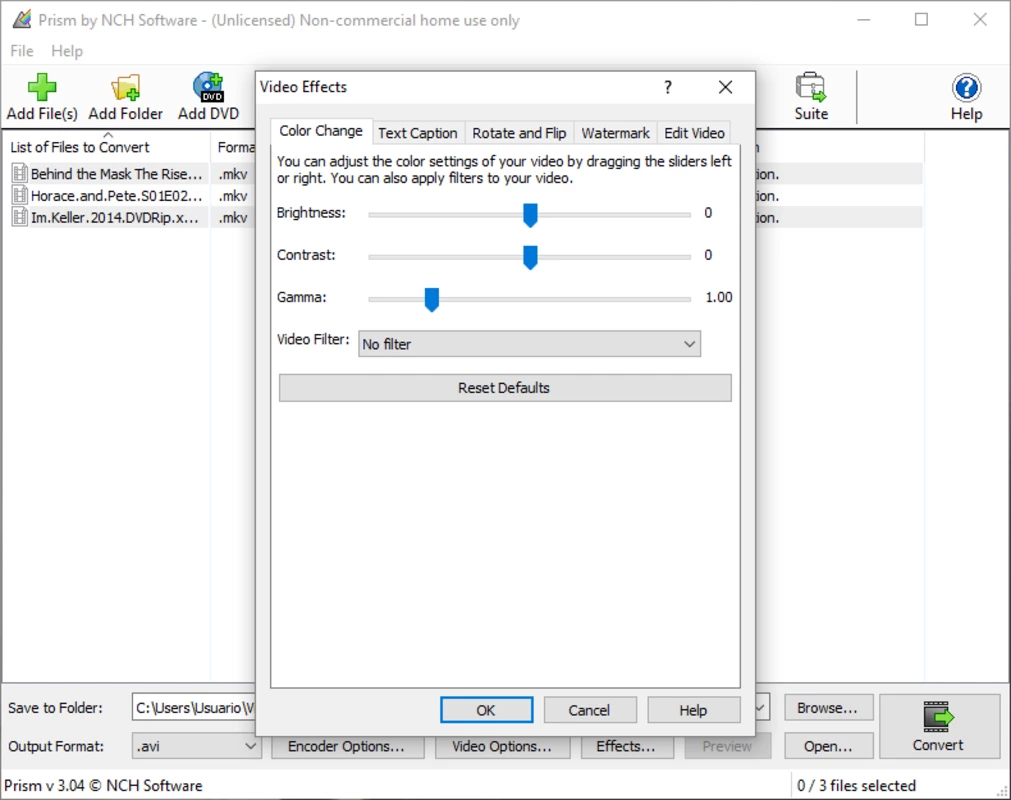Click Cancel in Video Effects dialog

click(589, 710)
